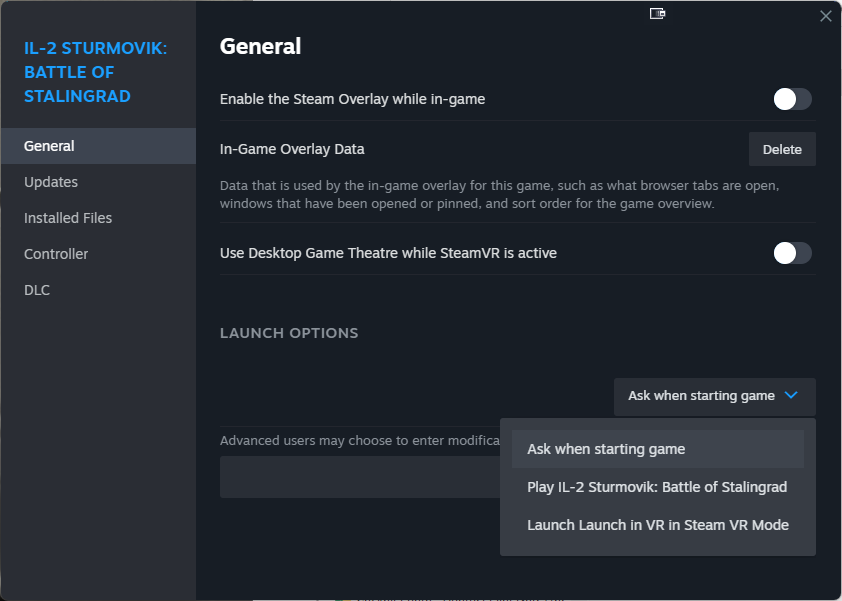The image size is (842, 601).
Task: Click the small window icon in title bar
Action: pos(657,13)
